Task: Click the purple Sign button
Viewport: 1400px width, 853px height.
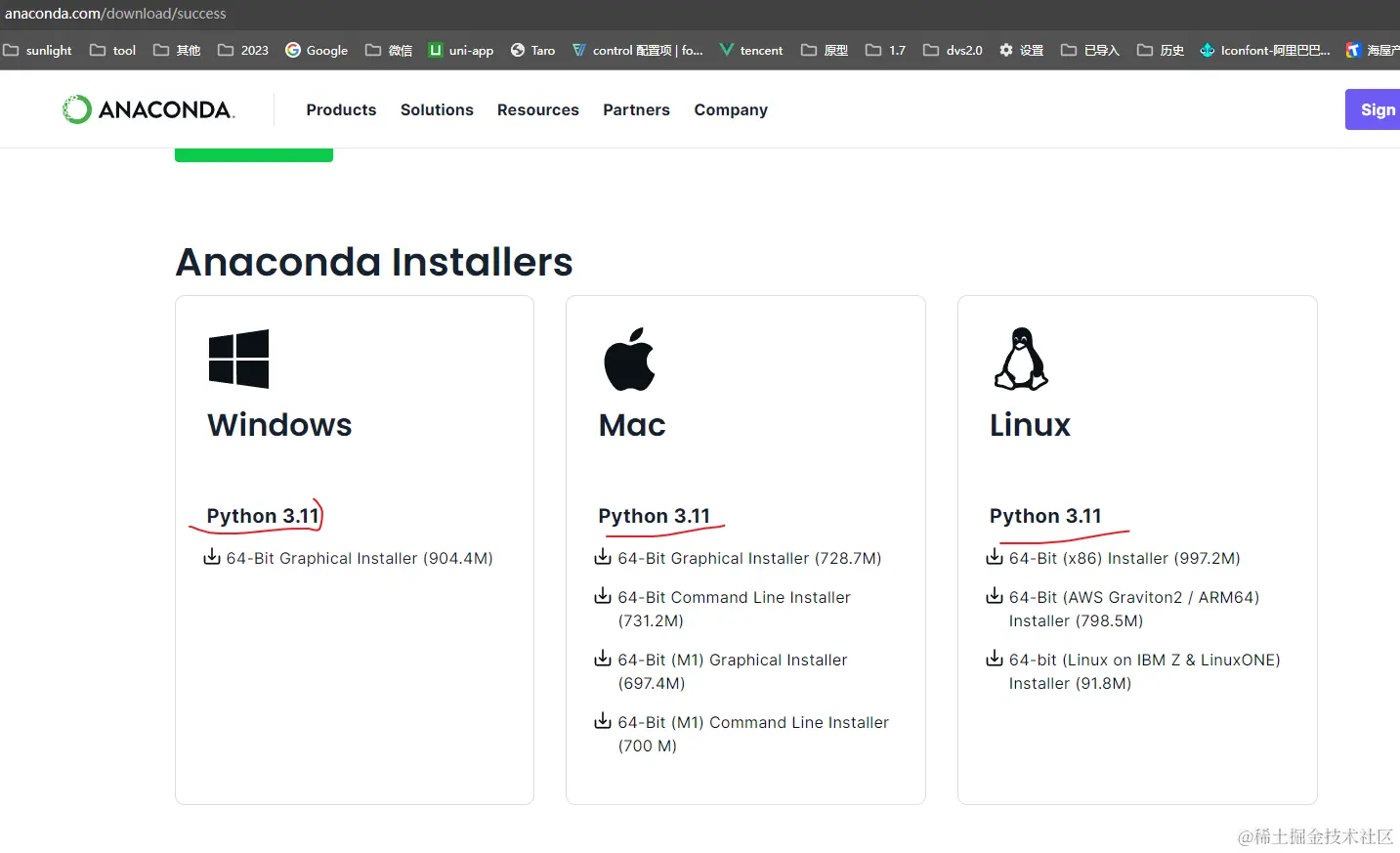Action: [x=1373, y=109]
